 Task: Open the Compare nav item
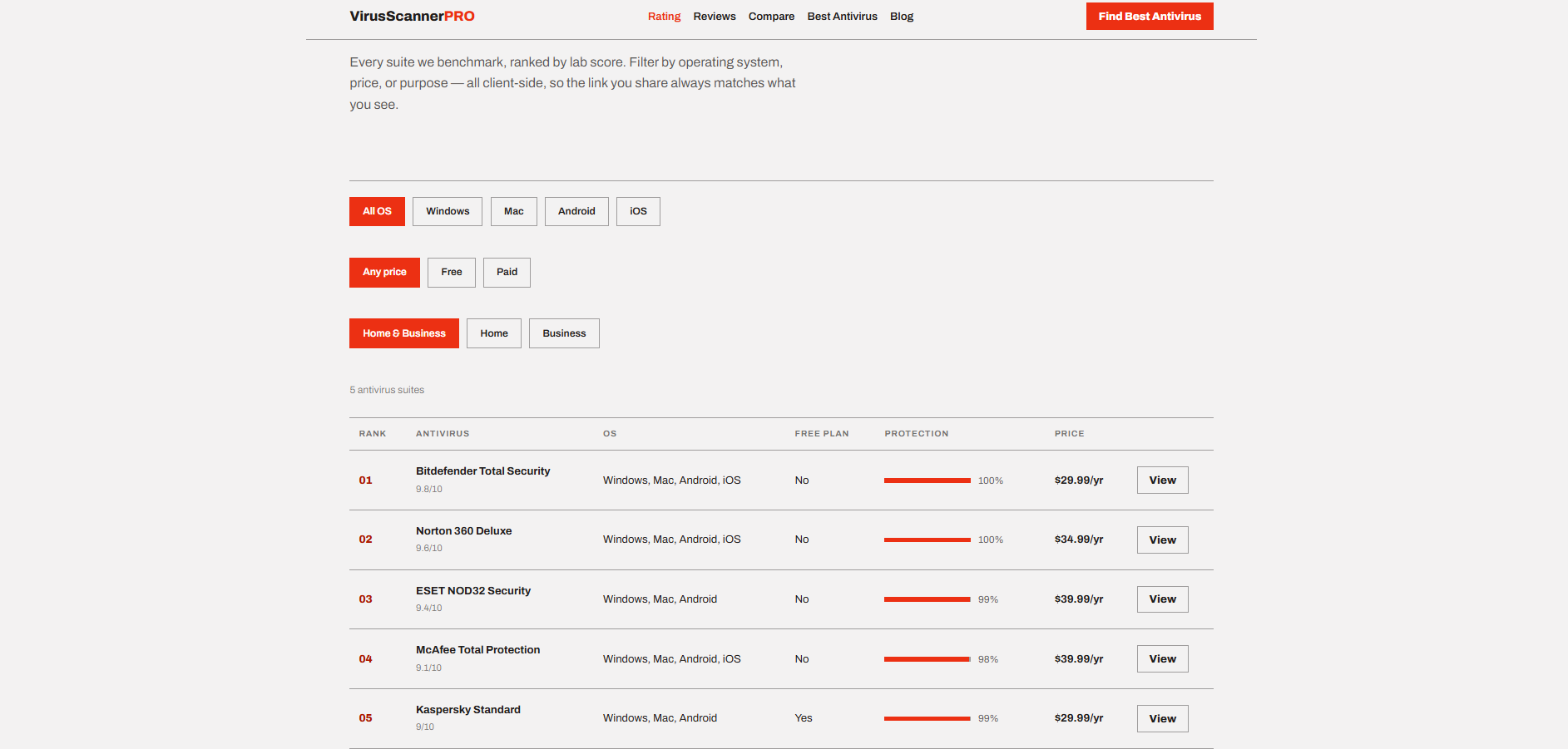point(771,17)
